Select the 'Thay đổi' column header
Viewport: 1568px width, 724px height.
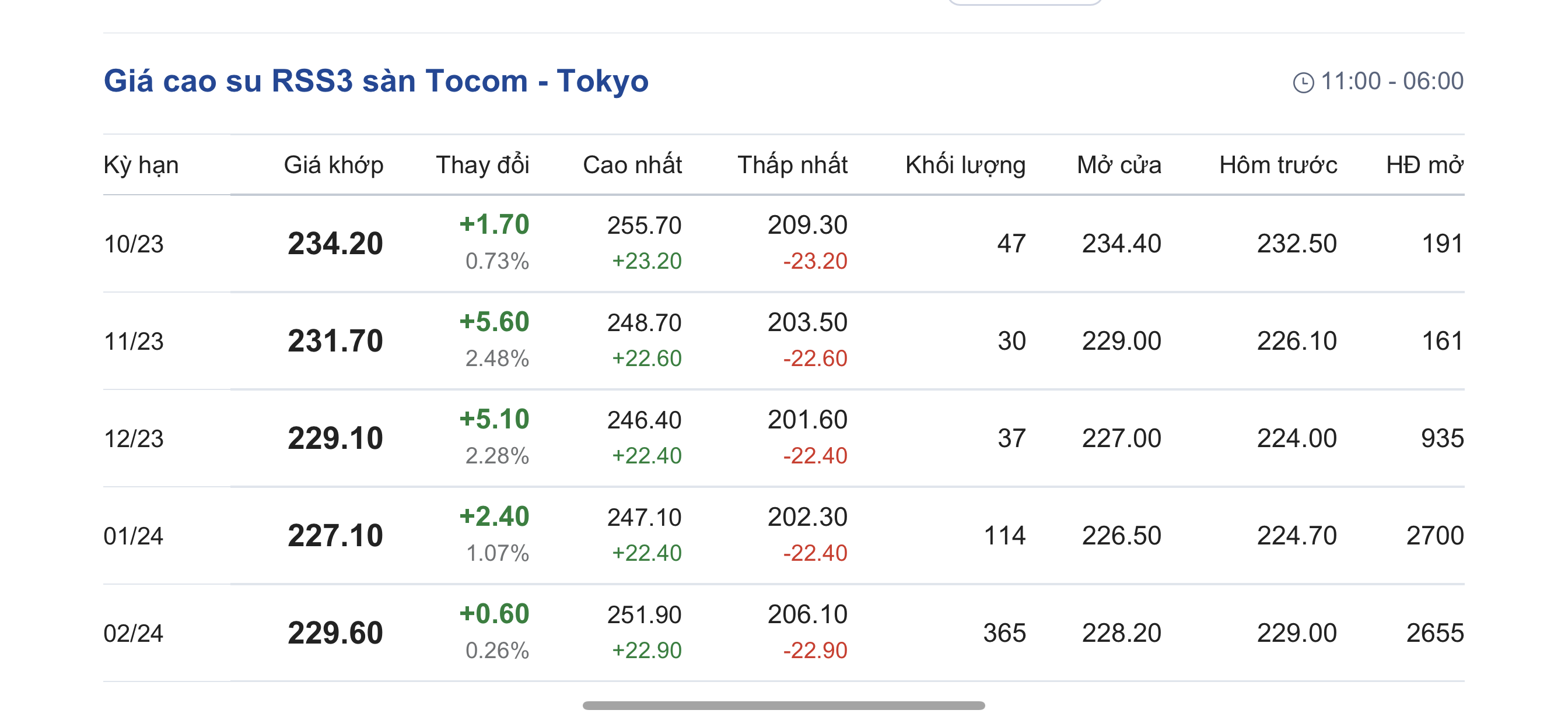pyautogui.click(x=482, y=165)
